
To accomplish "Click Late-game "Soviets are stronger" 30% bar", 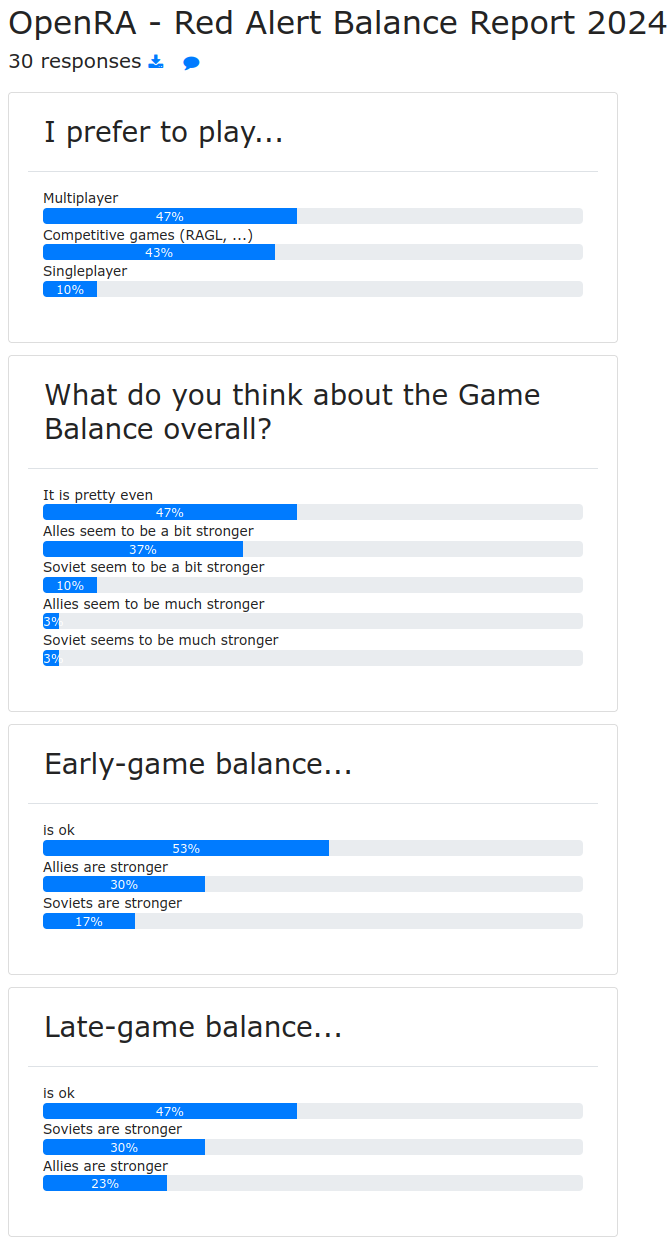I will coord(124,1147).
